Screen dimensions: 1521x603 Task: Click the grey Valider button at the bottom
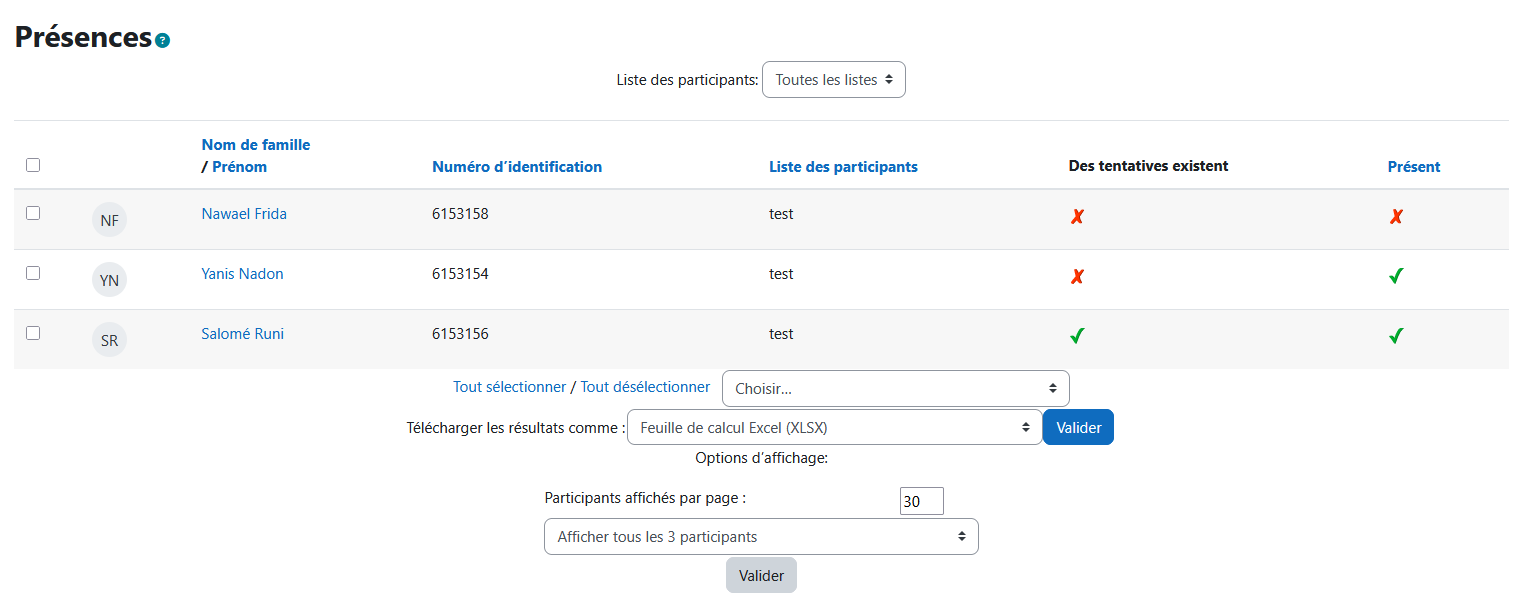761,575
